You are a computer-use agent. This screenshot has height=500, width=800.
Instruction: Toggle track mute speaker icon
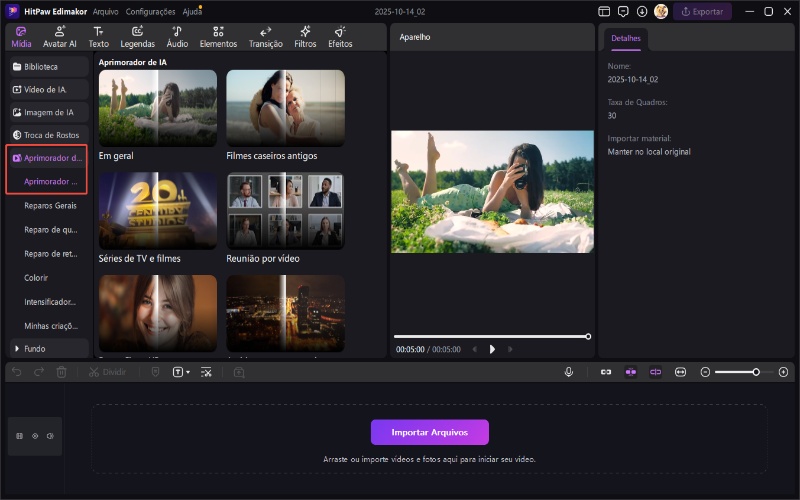tap(49, 436)
